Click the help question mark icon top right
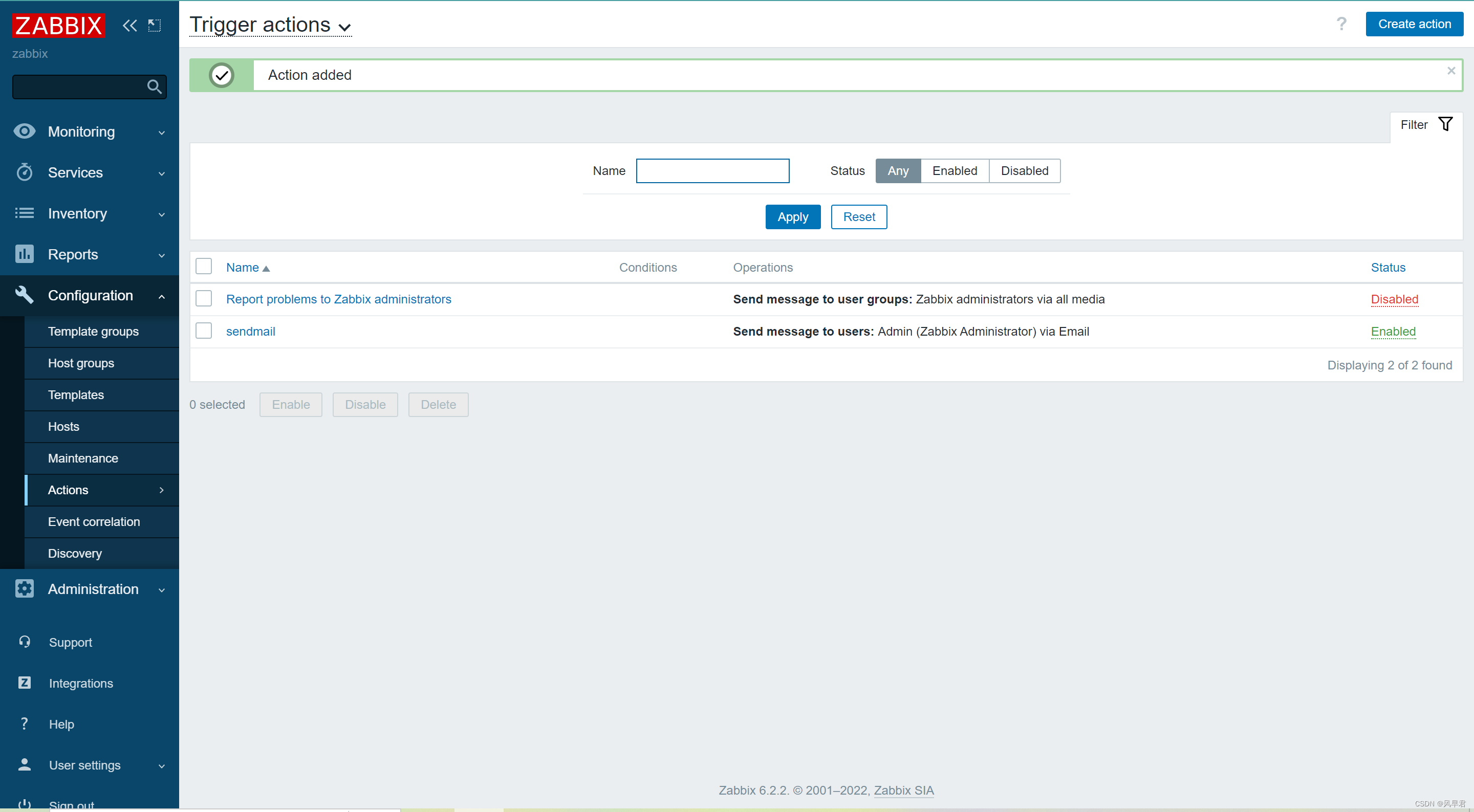The height and width of the screenshot is (812, 1474). [x=1341, y=24]
